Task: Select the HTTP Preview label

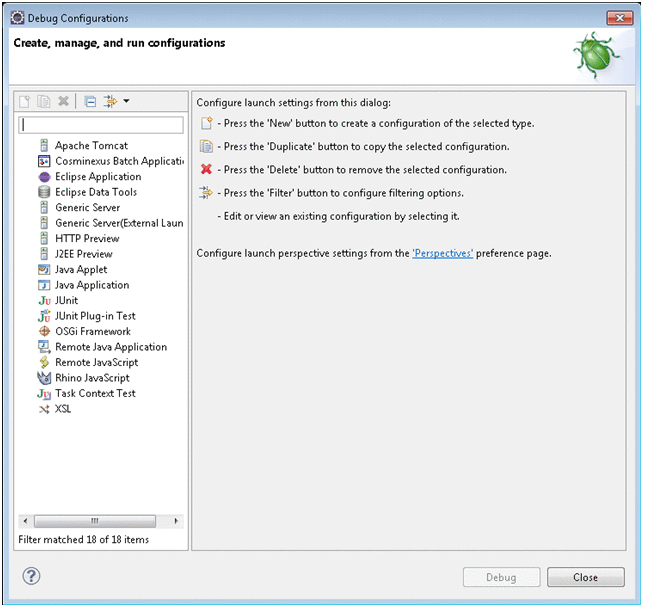Action: pos(87,239)
